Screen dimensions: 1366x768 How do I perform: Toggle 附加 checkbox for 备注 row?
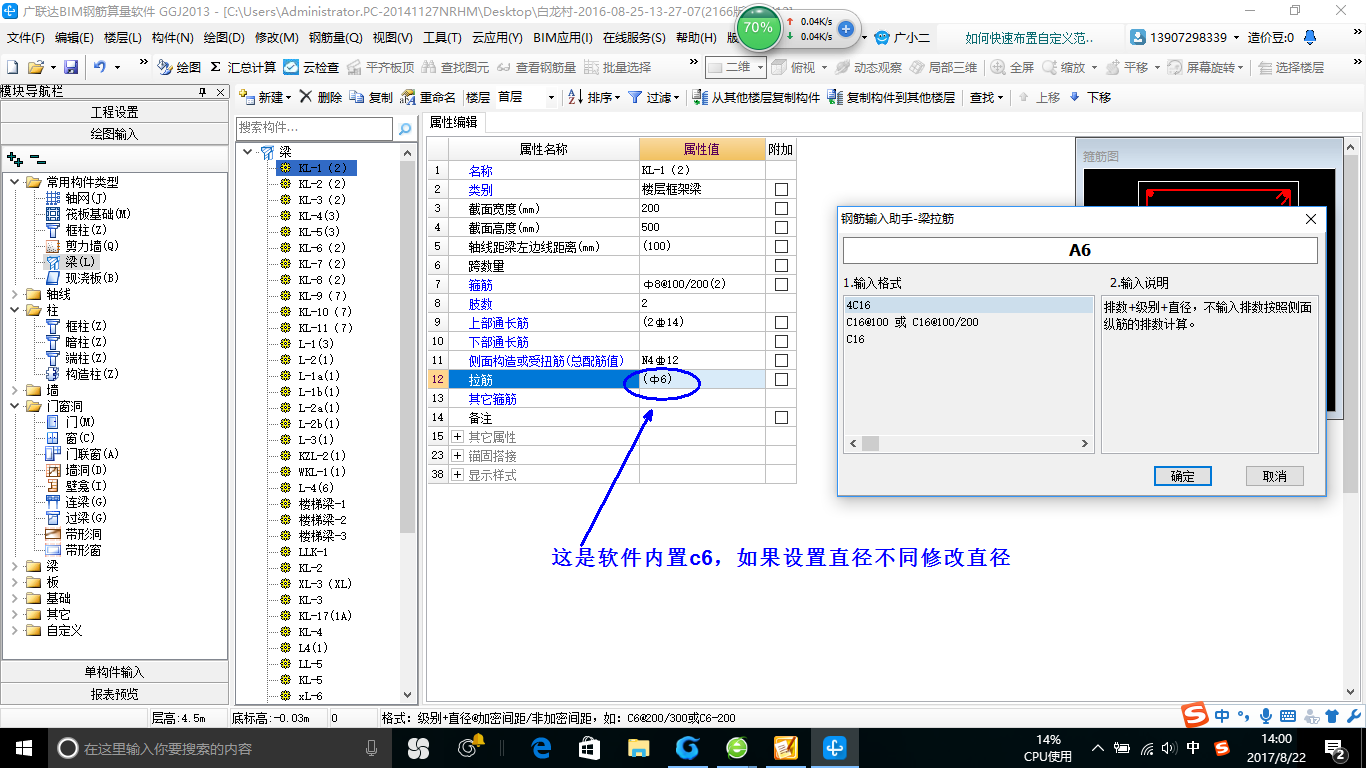[x=781, y=418]
